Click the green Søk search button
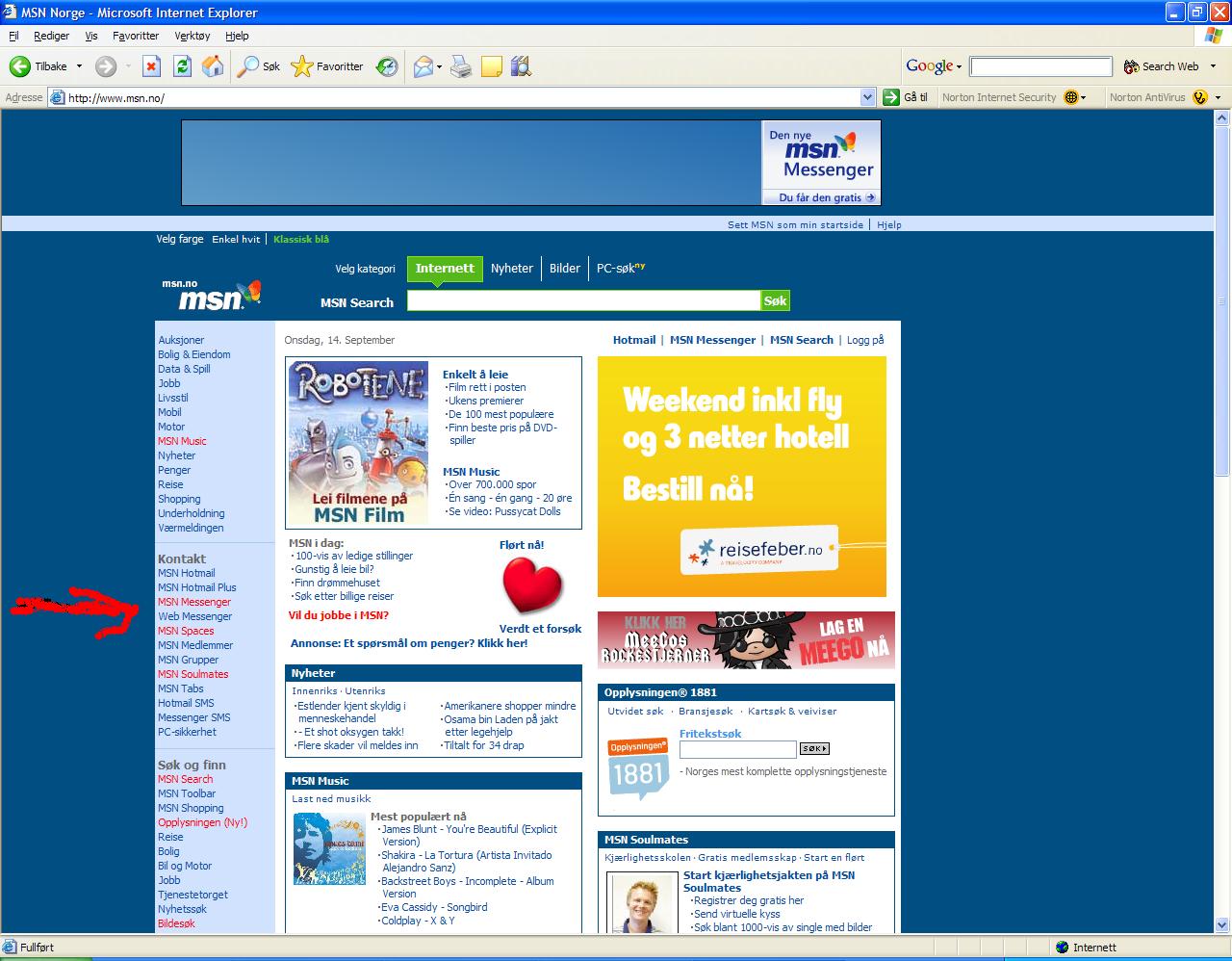The image size is (1232, 961). click(x=776, y=300)
